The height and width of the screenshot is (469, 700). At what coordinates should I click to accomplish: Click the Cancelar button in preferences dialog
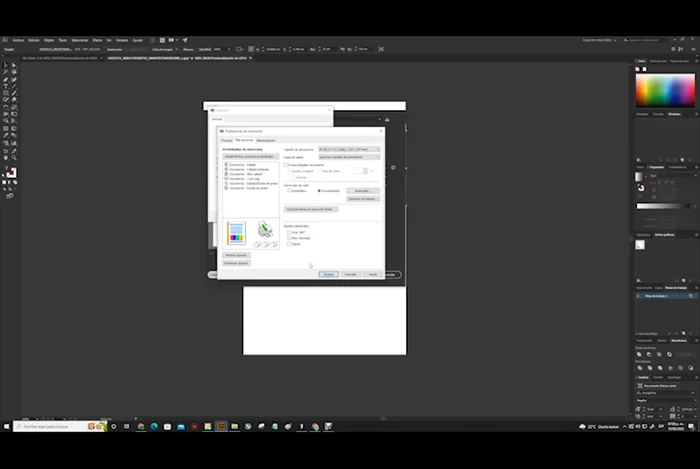coord(351,273)
